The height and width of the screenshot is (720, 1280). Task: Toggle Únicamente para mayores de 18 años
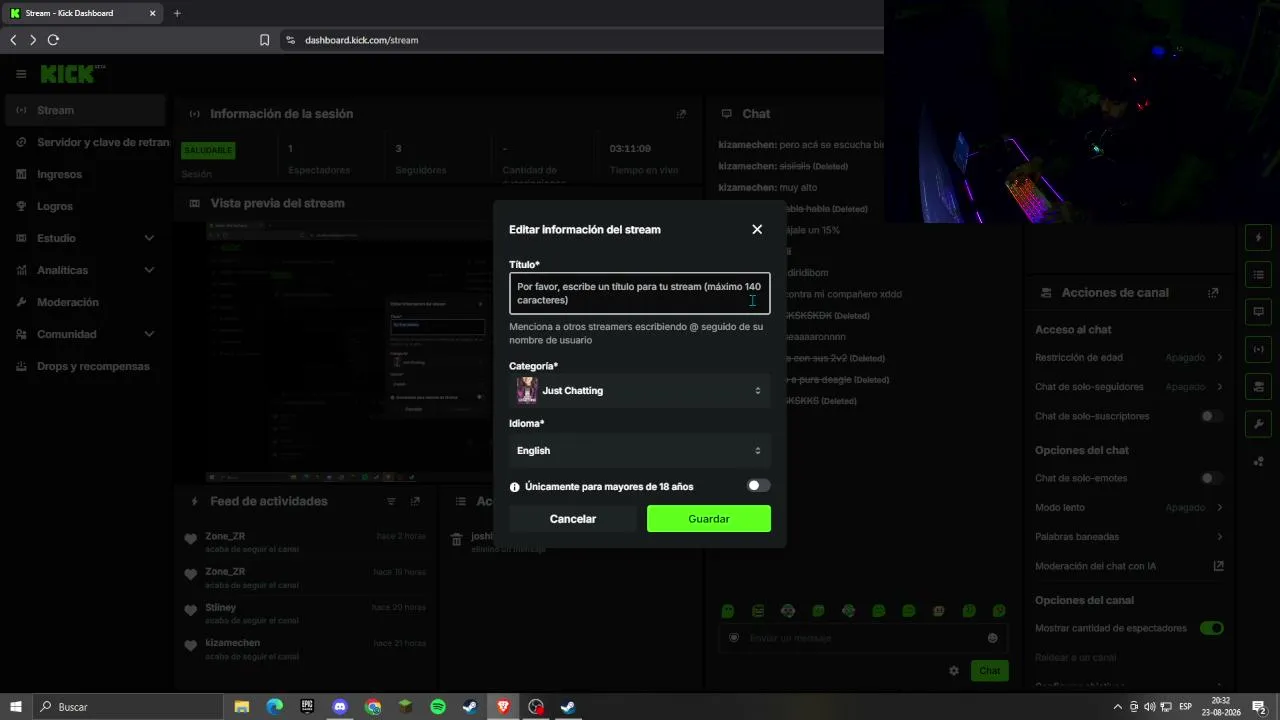click(759, 486)
